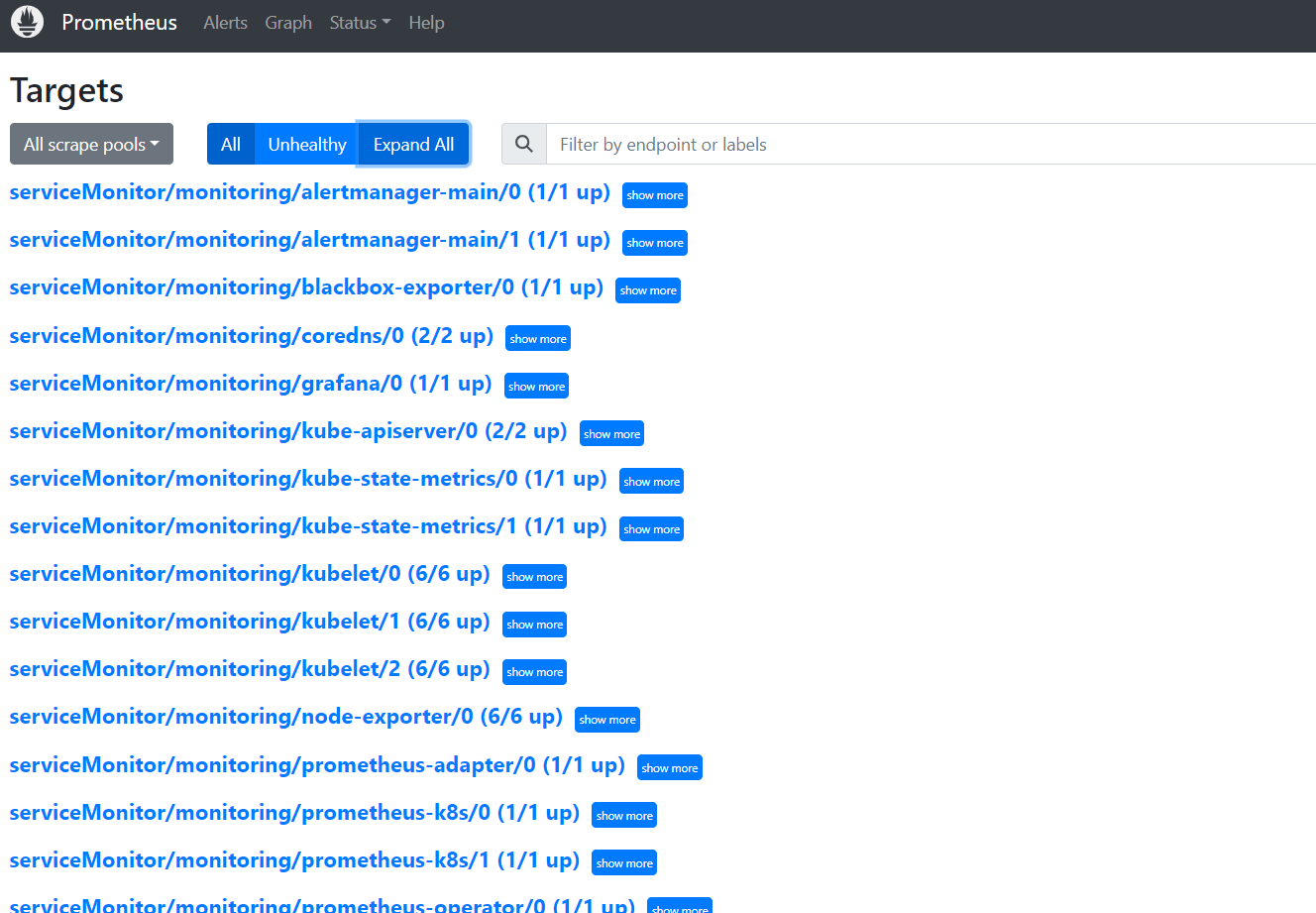Show more for kube-state-metrics/1
The height and width of the screenshot is (913, 1316).
(x=652, y=528)
